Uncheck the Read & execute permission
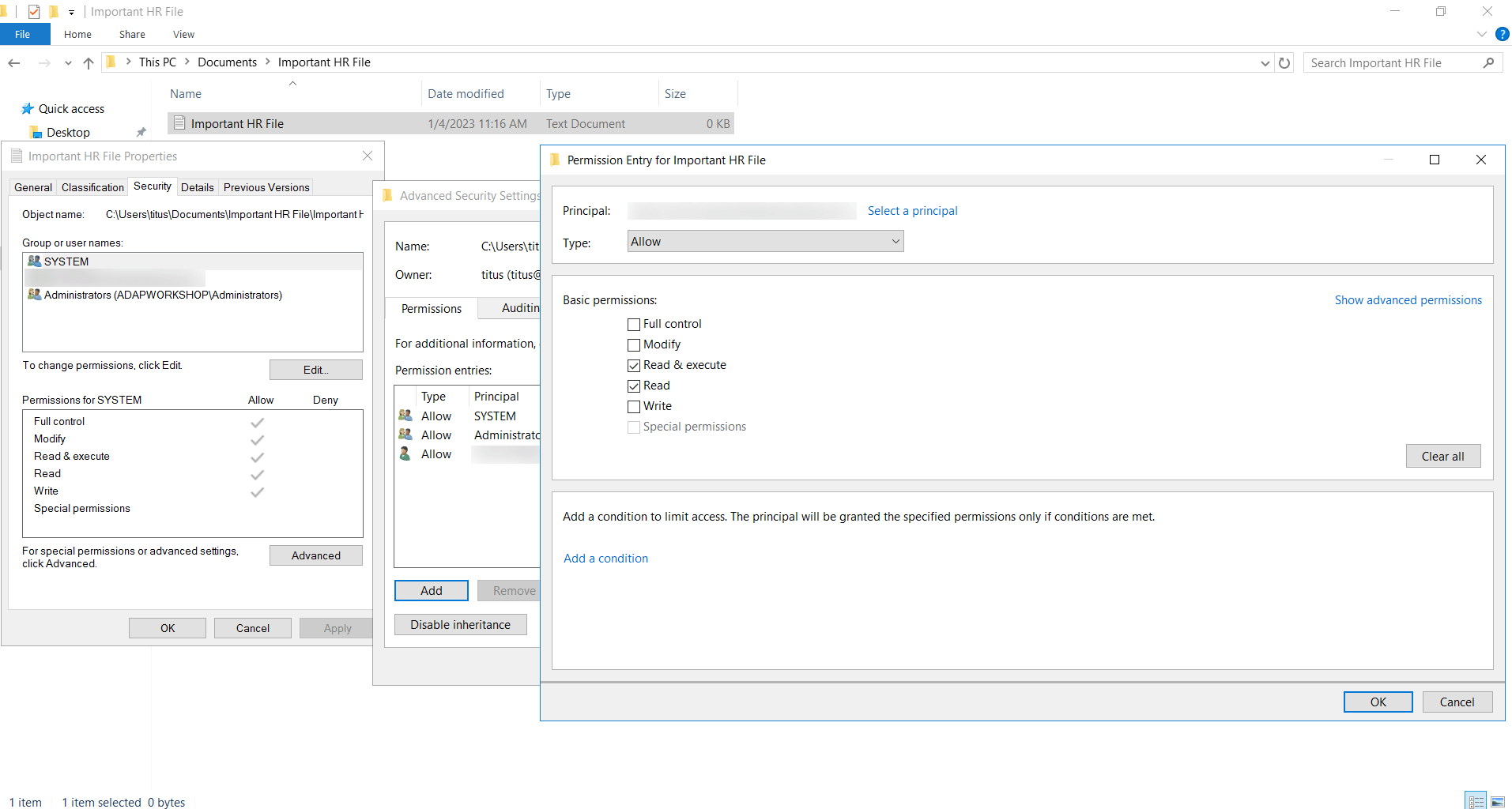 coord(633,365)
